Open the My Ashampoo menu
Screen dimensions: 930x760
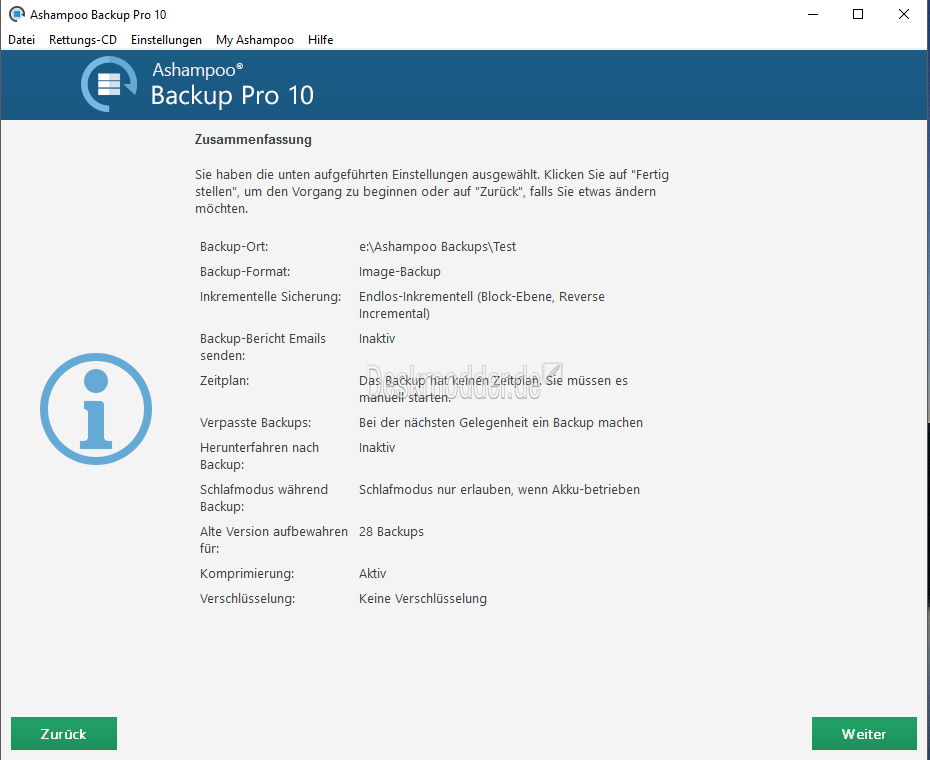[x=255, y=40]
